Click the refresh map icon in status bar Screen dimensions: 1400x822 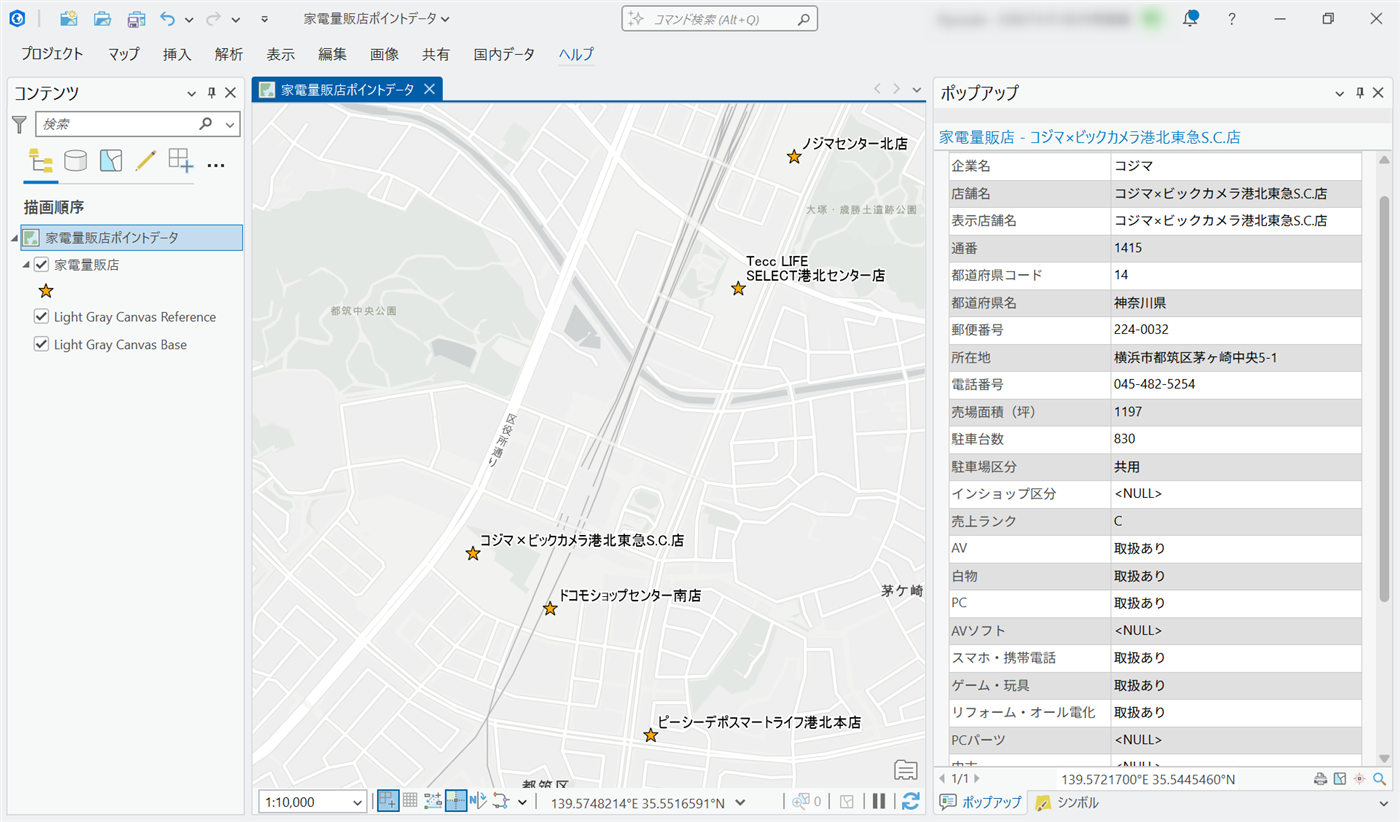pos(910,801)
